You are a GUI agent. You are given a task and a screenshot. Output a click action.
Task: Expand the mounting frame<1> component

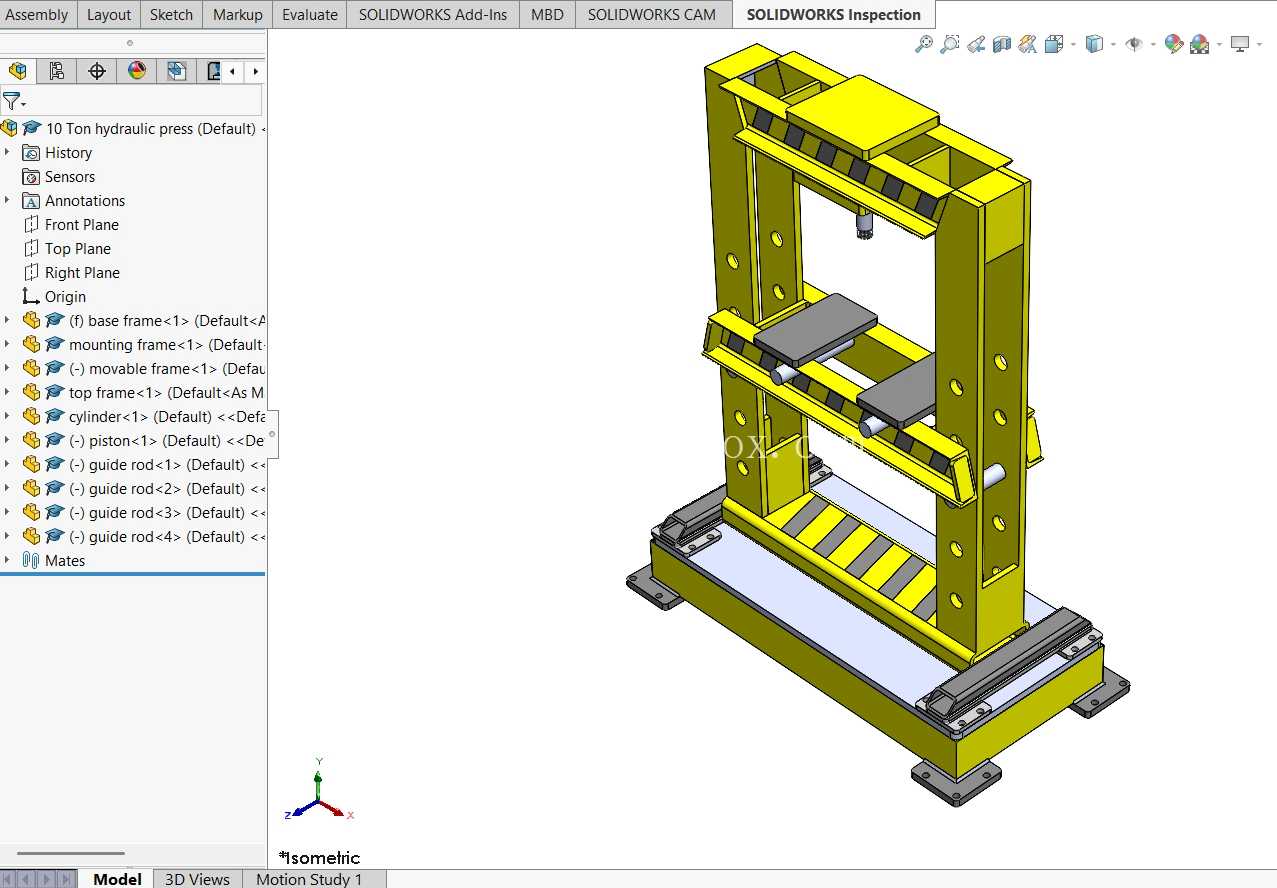[x=7, y=344]
